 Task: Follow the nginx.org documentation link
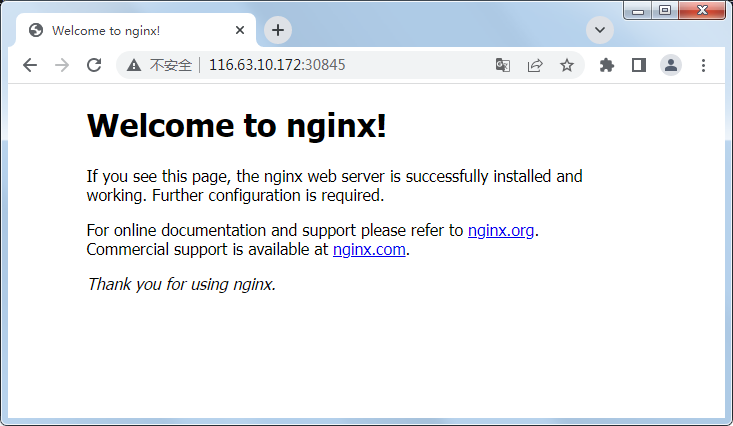click(x=501, y=231)
